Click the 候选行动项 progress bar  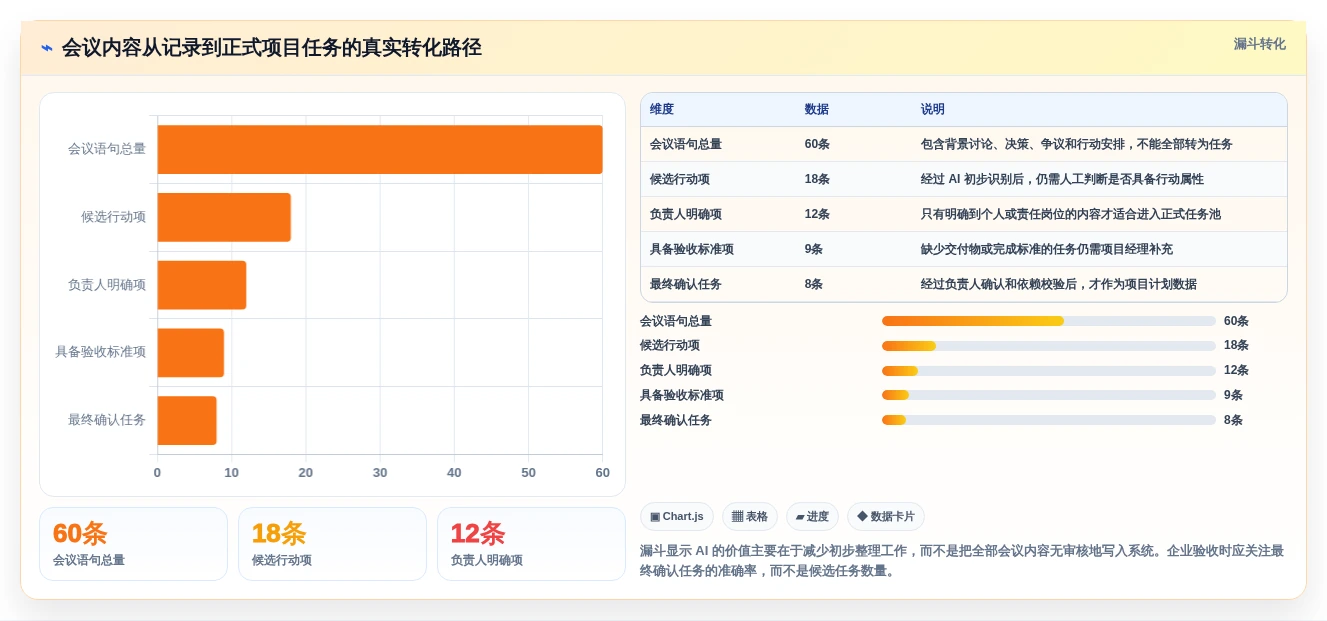pos(1049,346)
